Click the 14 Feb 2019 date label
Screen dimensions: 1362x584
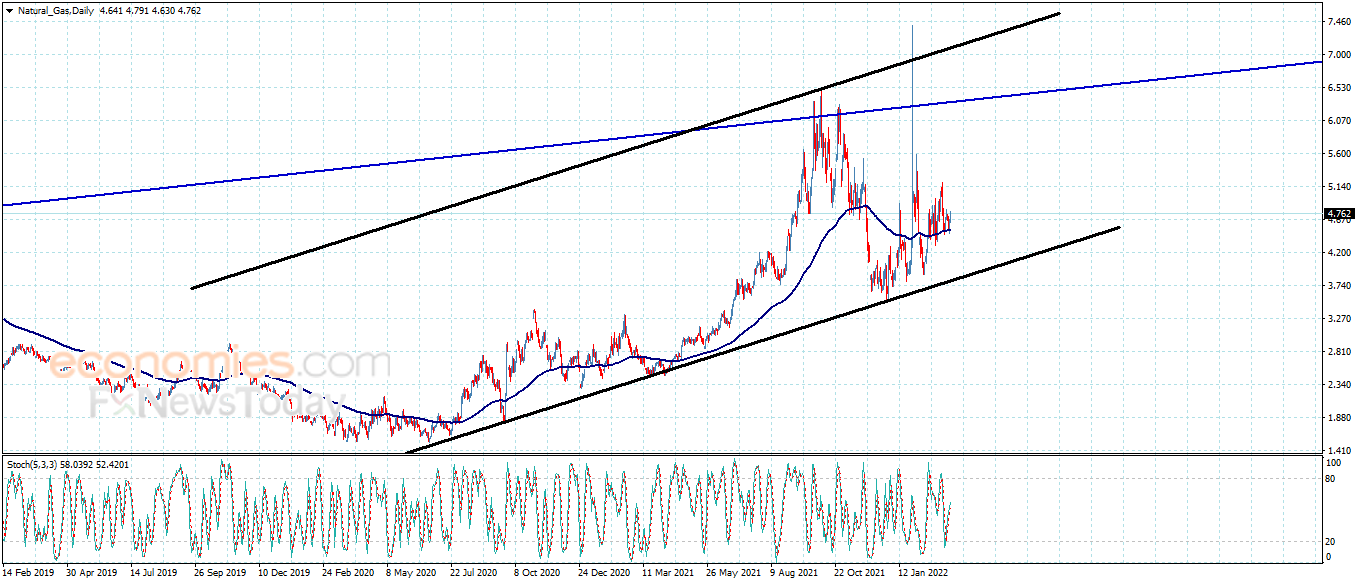[x=30, y=574]
